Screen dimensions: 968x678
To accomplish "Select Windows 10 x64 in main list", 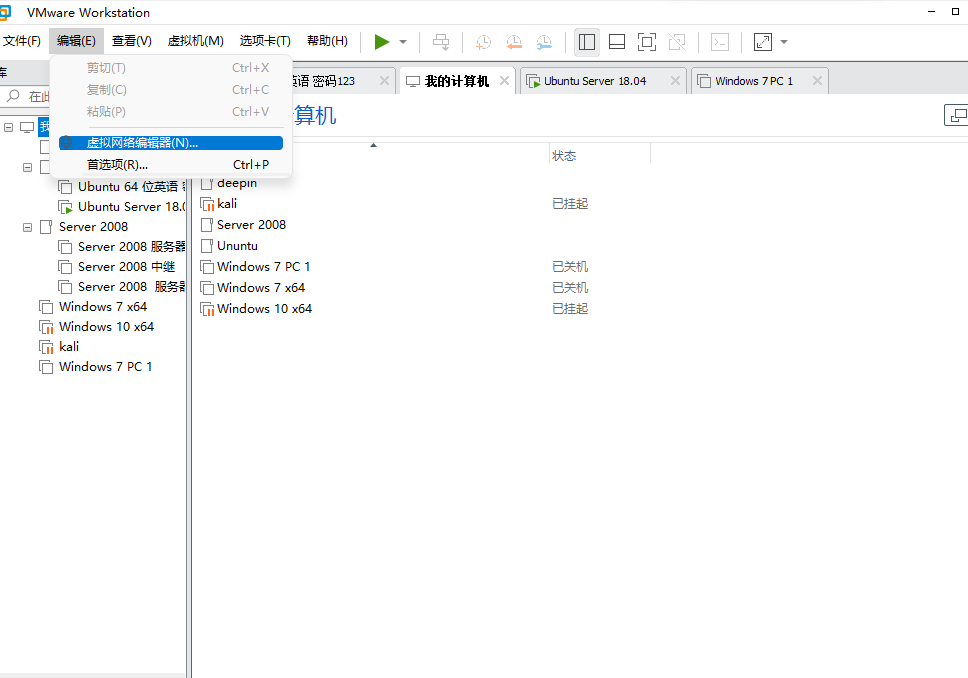I will [x=257, y=309].
